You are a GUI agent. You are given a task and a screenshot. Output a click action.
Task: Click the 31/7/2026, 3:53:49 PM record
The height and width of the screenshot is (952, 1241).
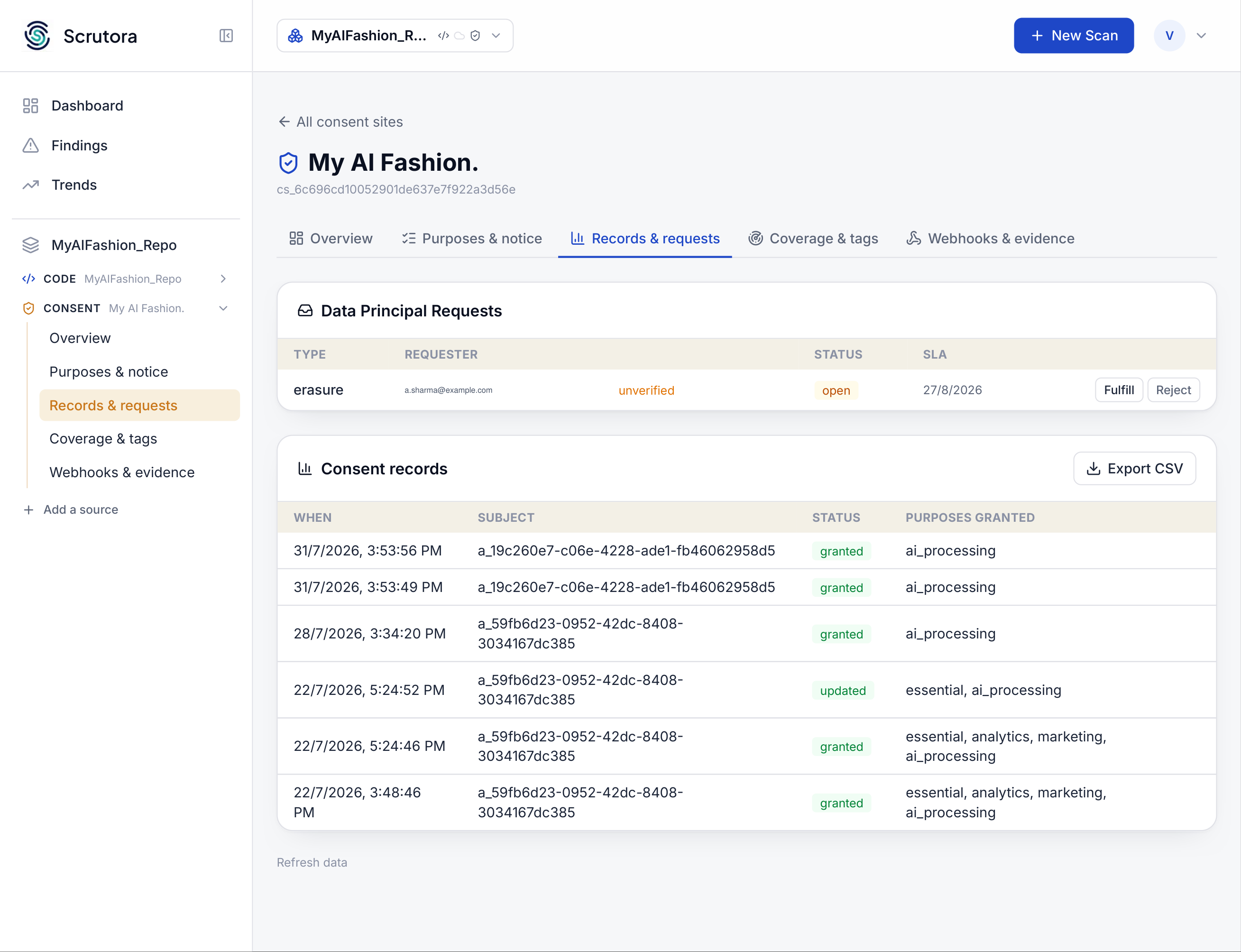point(746,587)
